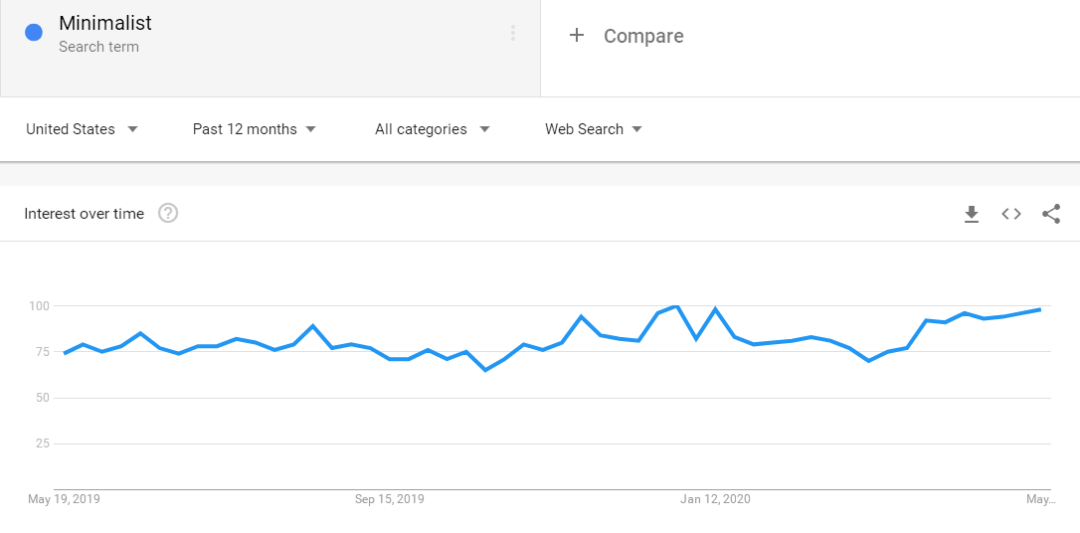Click the end of the trend line

click(x=1040, y=310)
